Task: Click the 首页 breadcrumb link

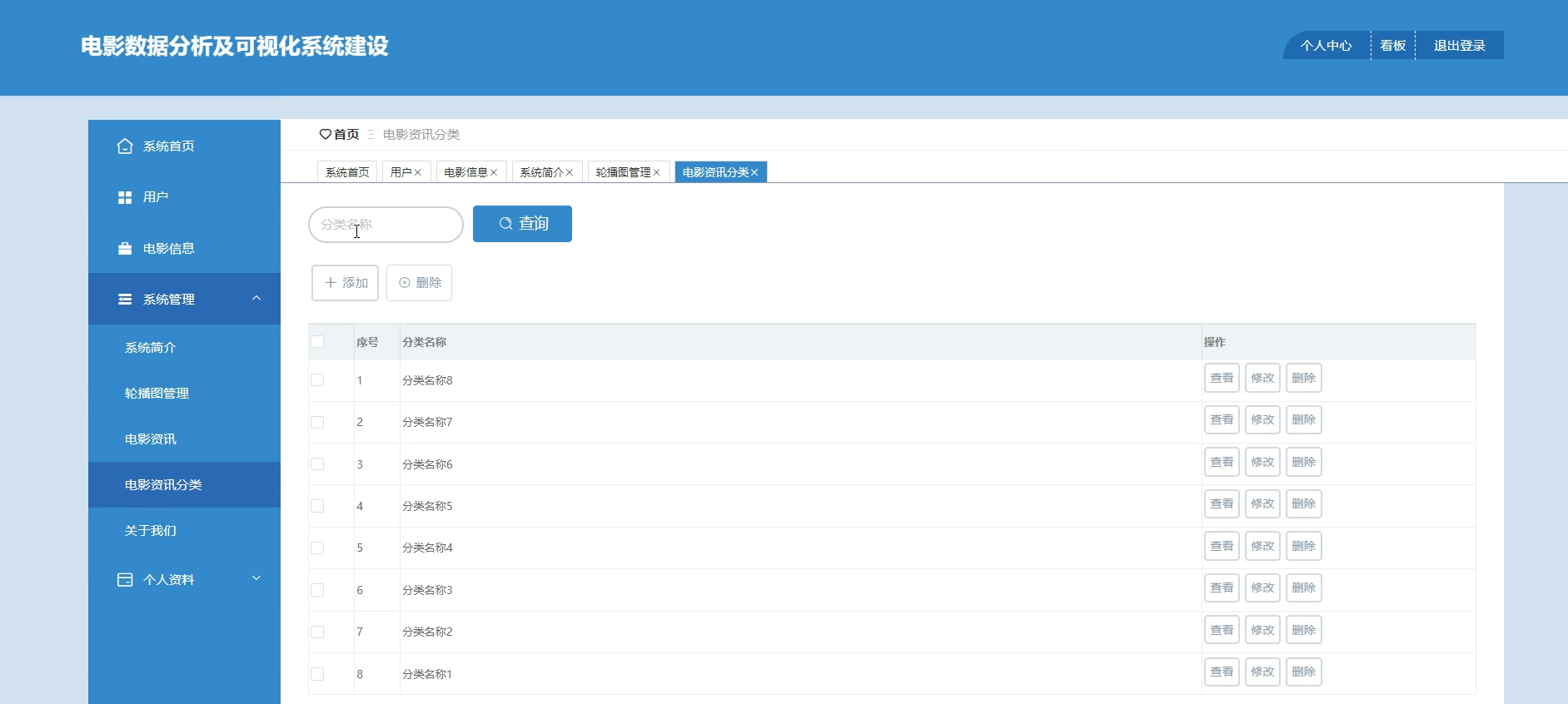Action: click(346, 134)
